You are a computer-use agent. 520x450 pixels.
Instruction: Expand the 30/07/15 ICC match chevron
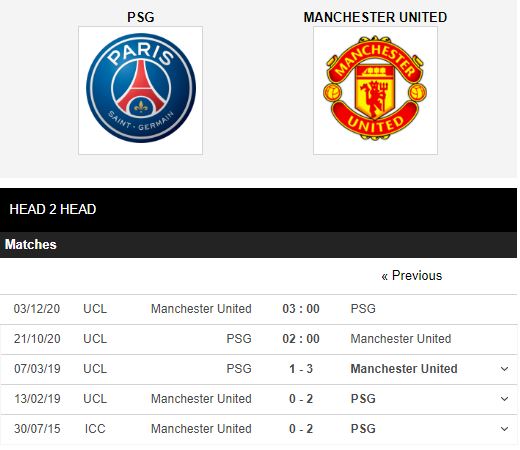(504, 429)
